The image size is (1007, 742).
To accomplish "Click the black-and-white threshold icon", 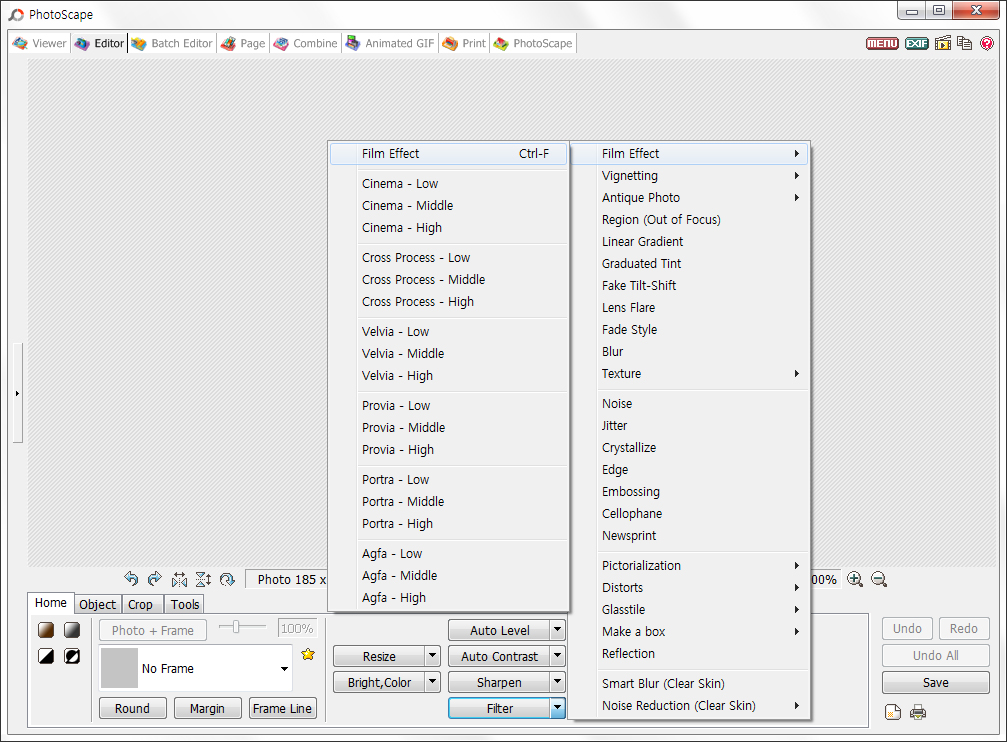I will [46, 656].
